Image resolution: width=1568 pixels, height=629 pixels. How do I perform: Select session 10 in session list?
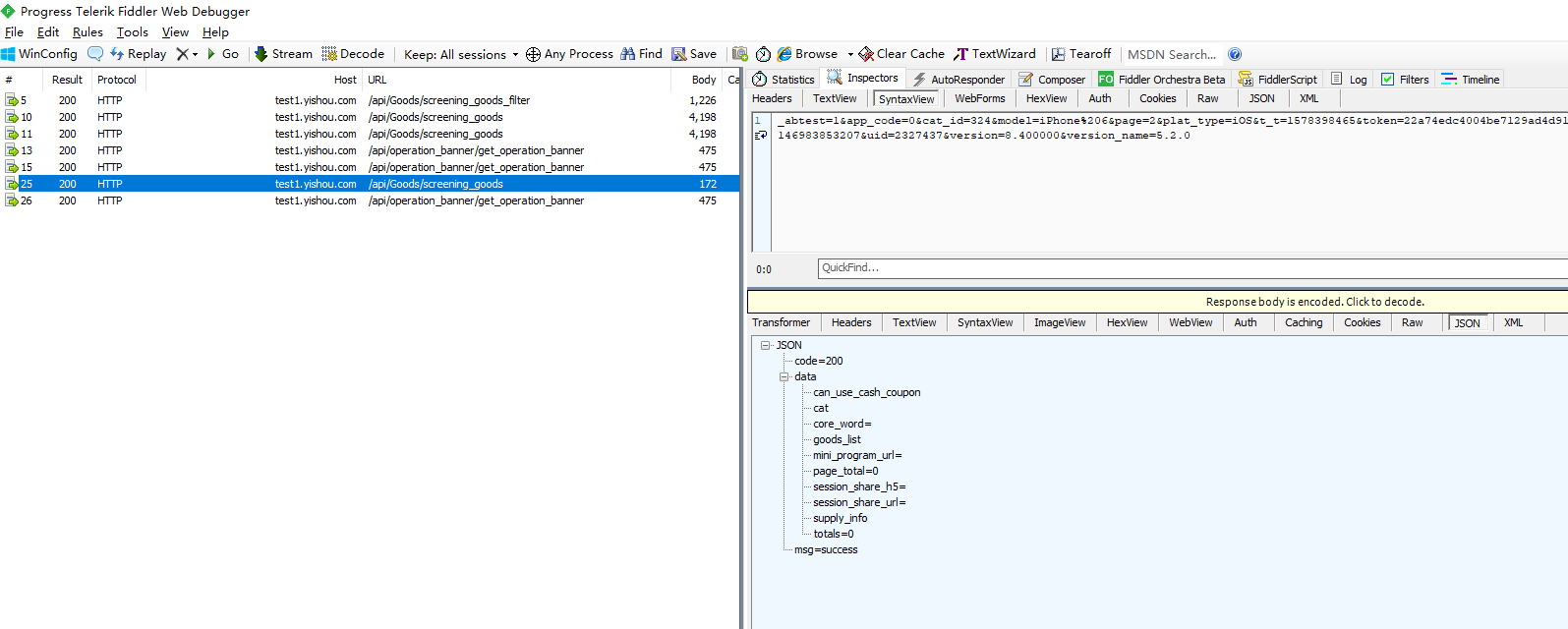pos(370,117)
